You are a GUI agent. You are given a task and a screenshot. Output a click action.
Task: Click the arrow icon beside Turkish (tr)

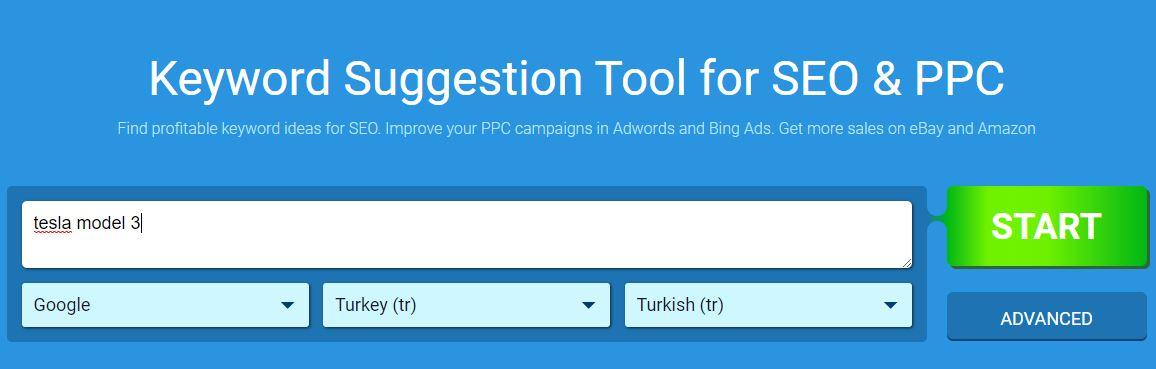coord(891,306)
